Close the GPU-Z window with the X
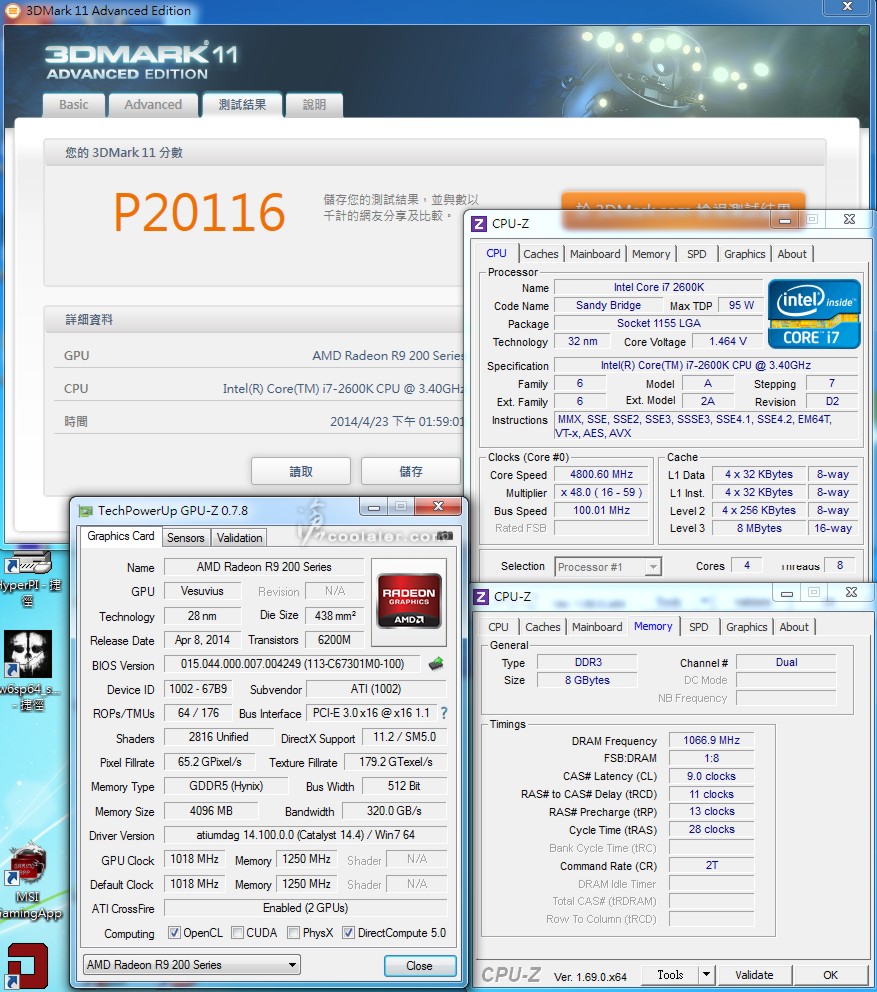This screenshot has width=877, height=992. pyautogui.click(x=438, y=506)
